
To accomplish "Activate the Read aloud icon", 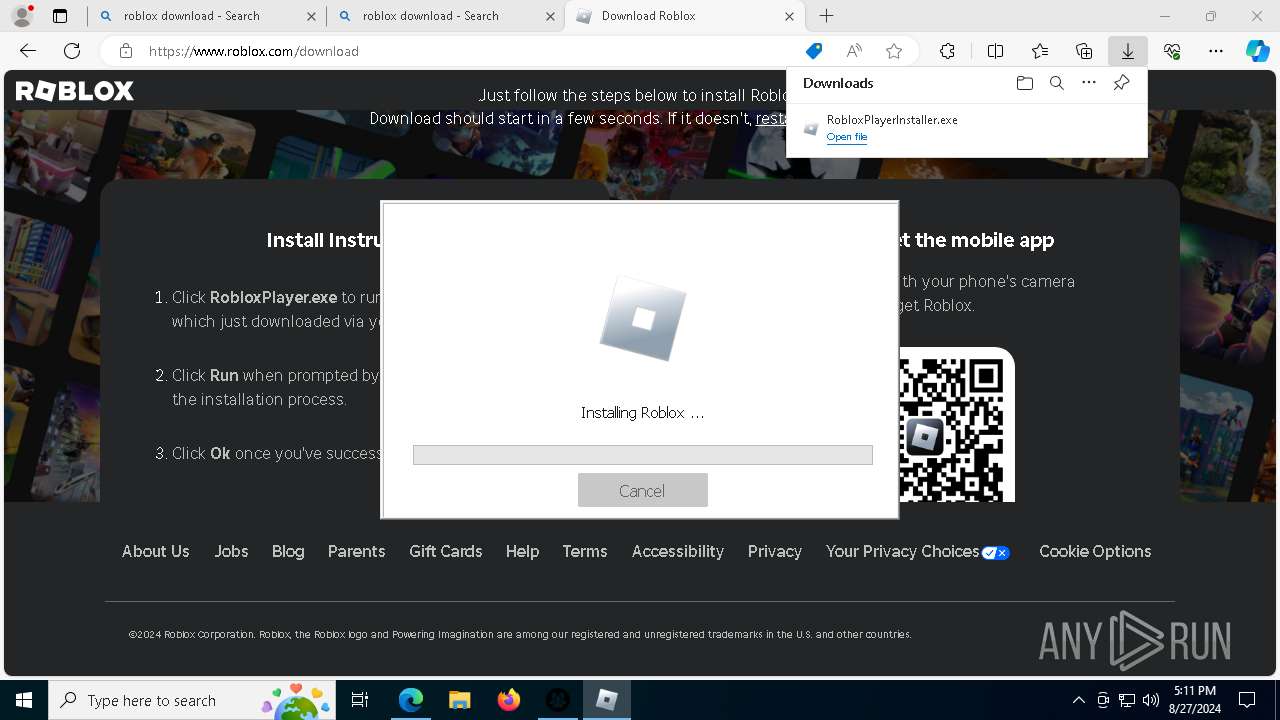I will [854, 51].
